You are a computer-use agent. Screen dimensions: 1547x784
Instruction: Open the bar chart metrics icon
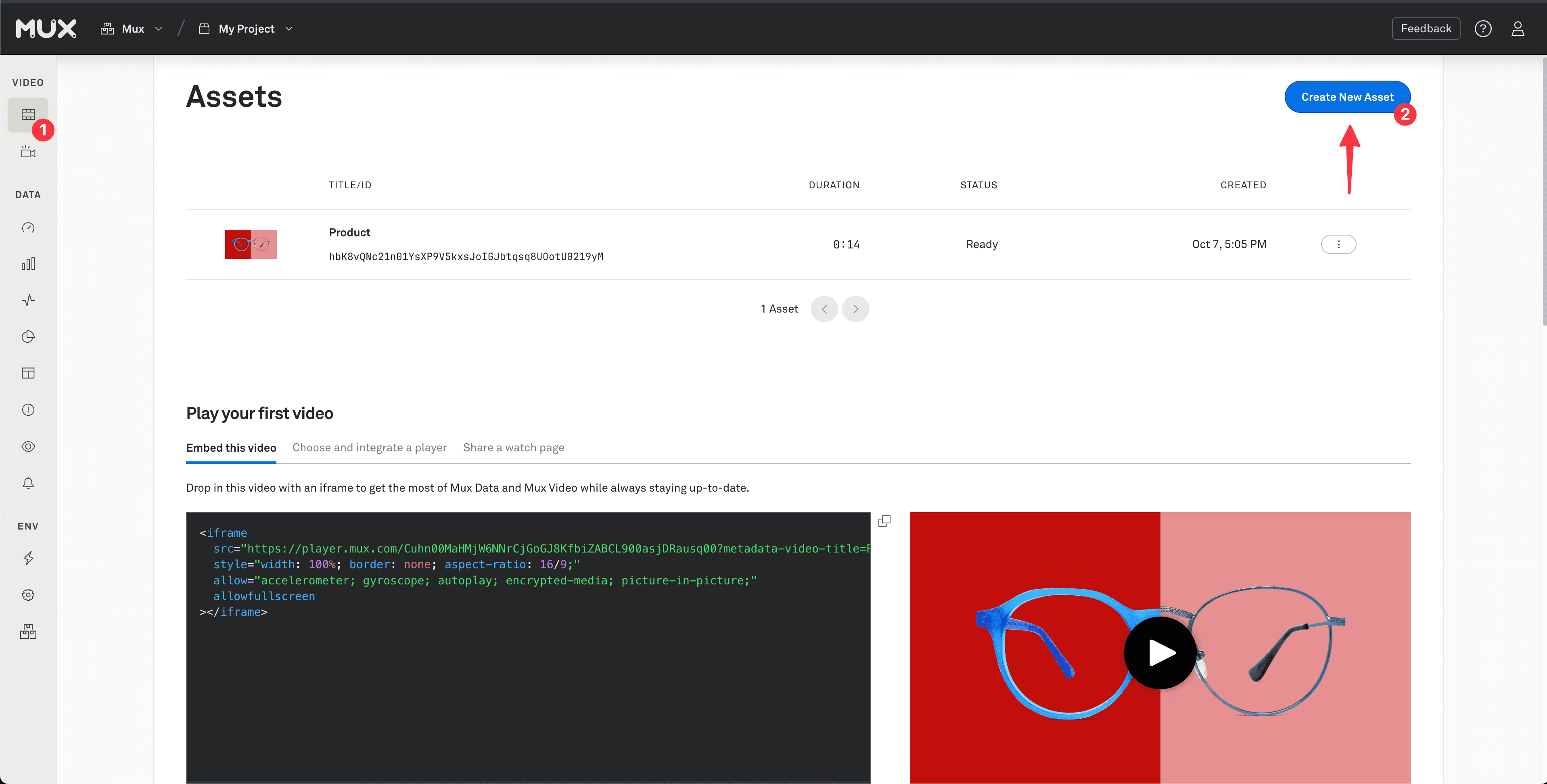[x=28, y=263]
